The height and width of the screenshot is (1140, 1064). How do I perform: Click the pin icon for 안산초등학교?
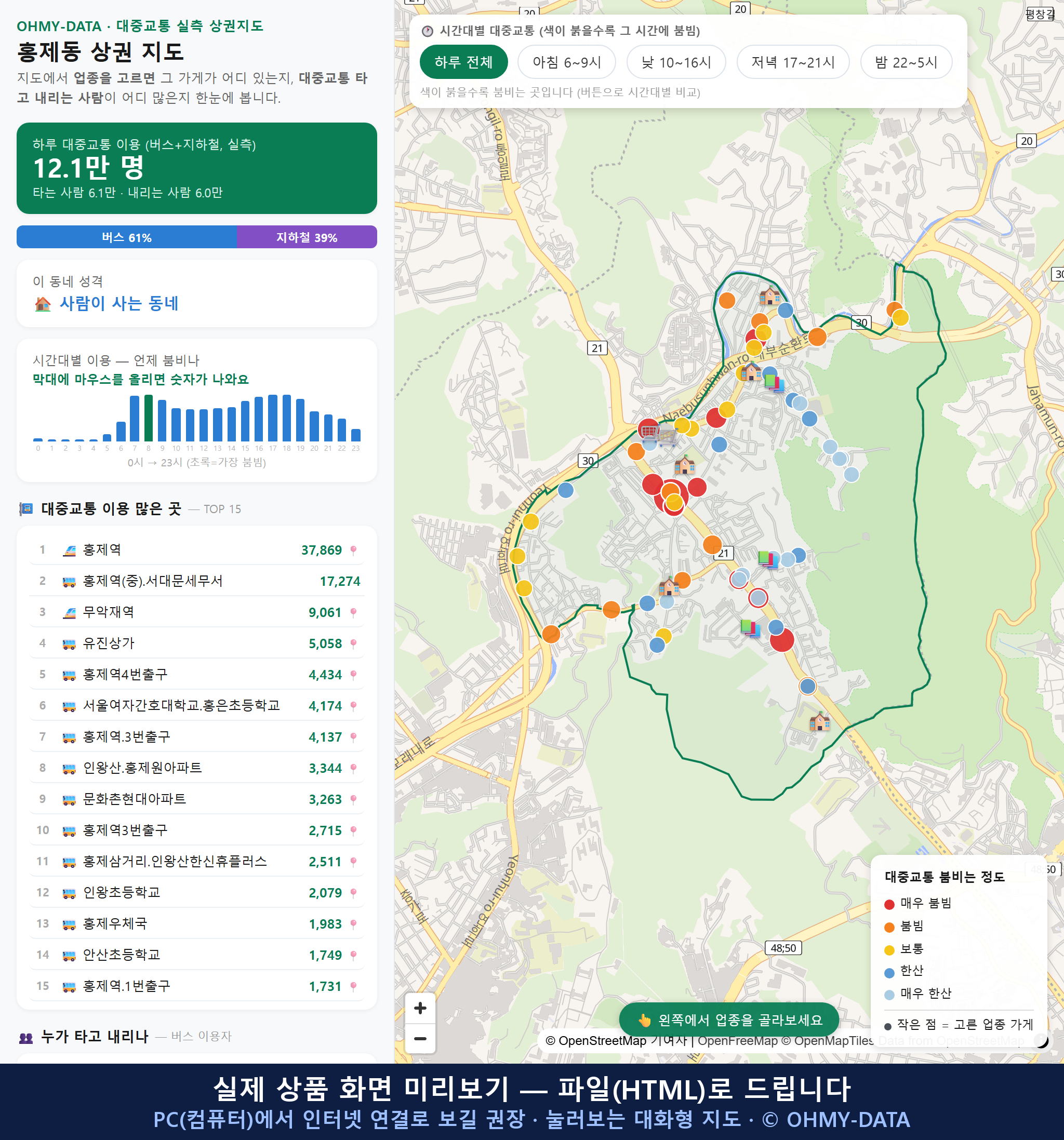(x=353, y=955)
